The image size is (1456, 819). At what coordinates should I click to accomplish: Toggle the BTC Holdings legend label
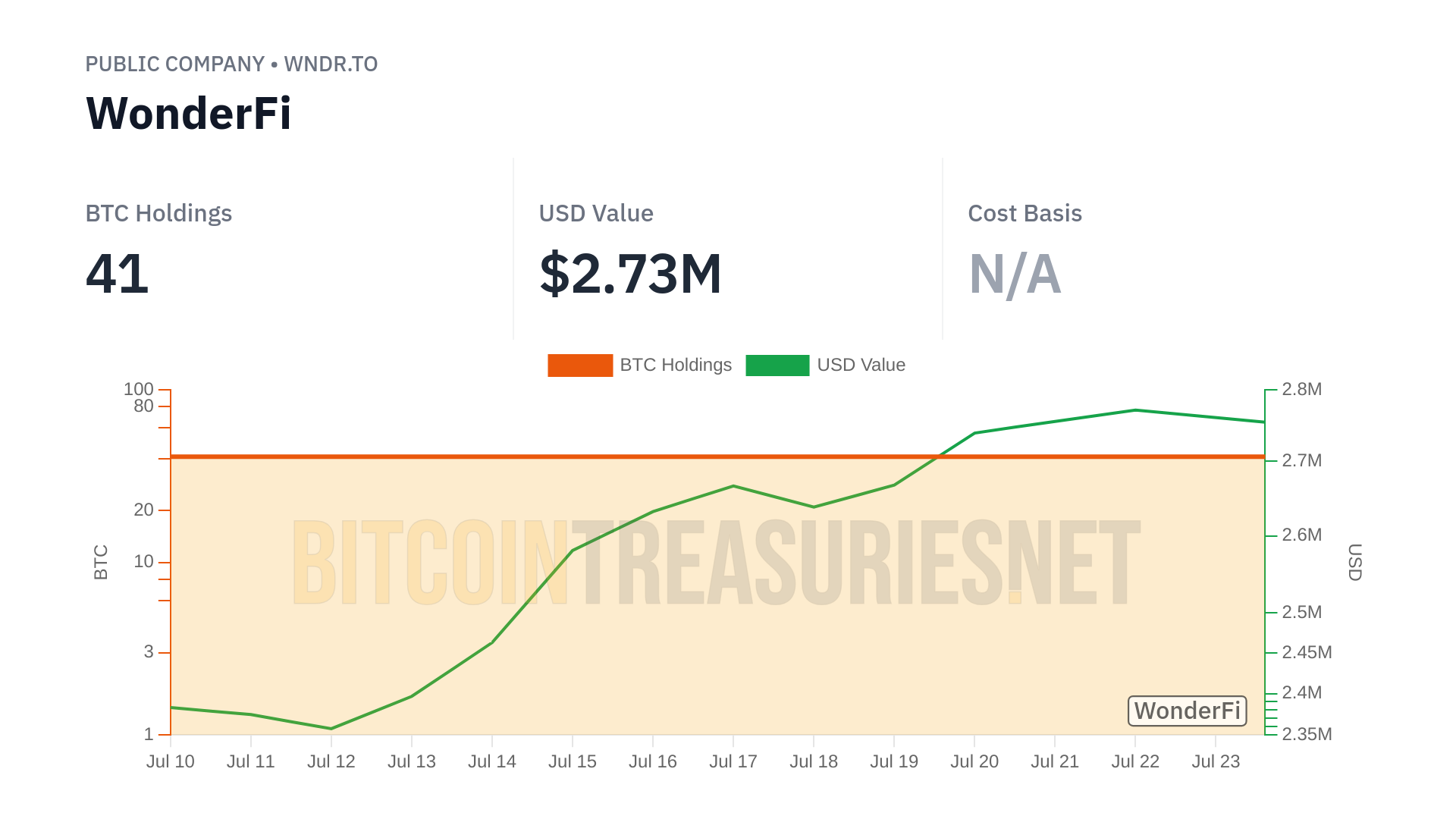point(676,366)
